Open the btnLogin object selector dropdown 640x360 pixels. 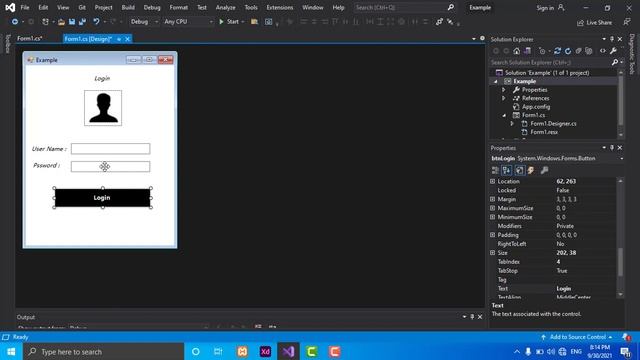[x=621, y=158]
